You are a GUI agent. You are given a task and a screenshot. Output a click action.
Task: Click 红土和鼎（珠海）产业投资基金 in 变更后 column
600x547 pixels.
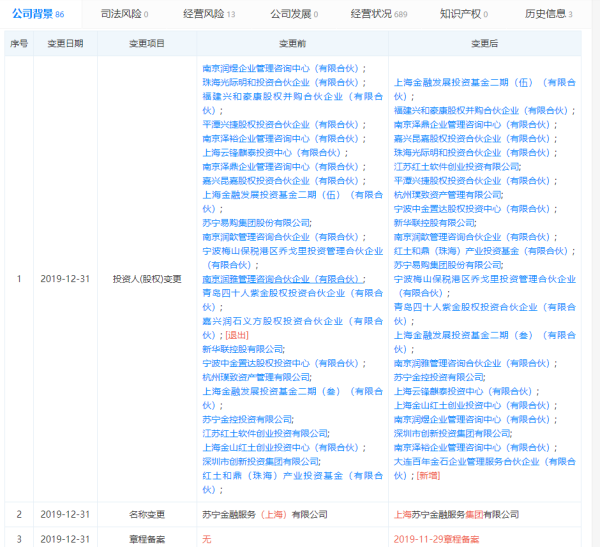click(x=481, y=251)
